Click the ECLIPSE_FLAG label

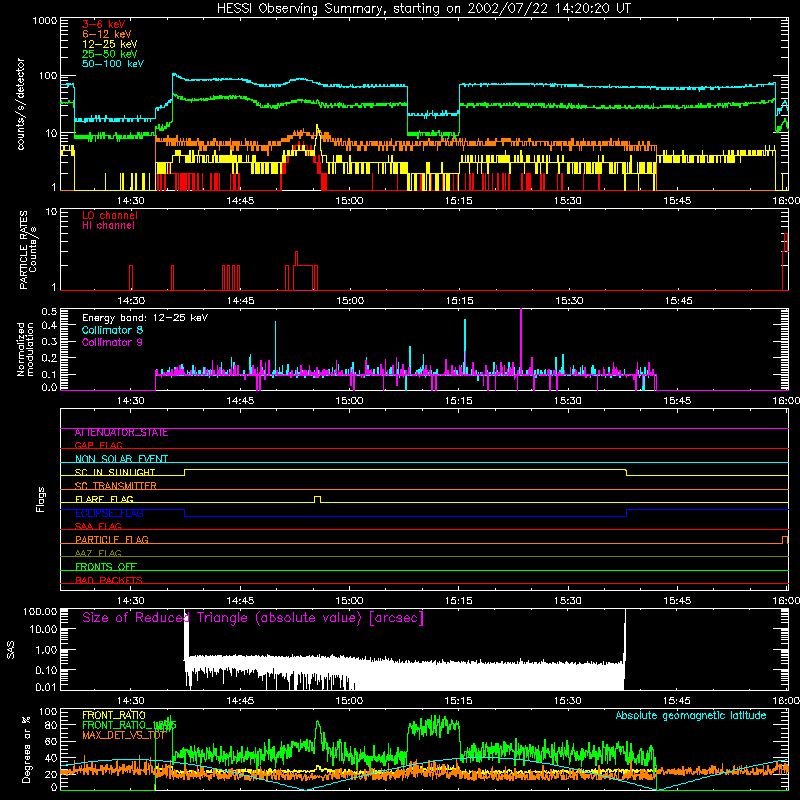(x=109, y=513)
